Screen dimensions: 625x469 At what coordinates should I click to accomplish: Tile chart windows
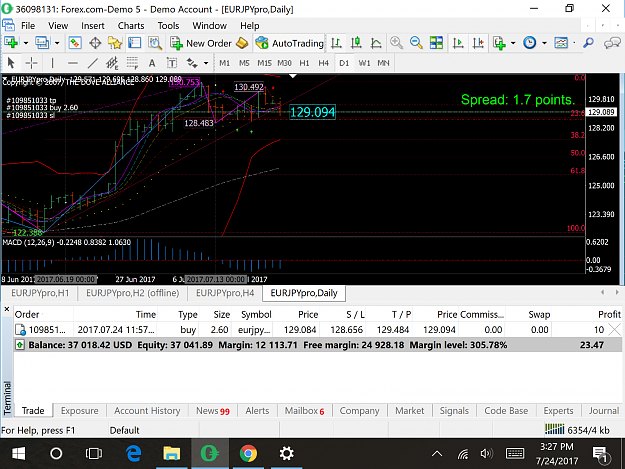(436, 43)
